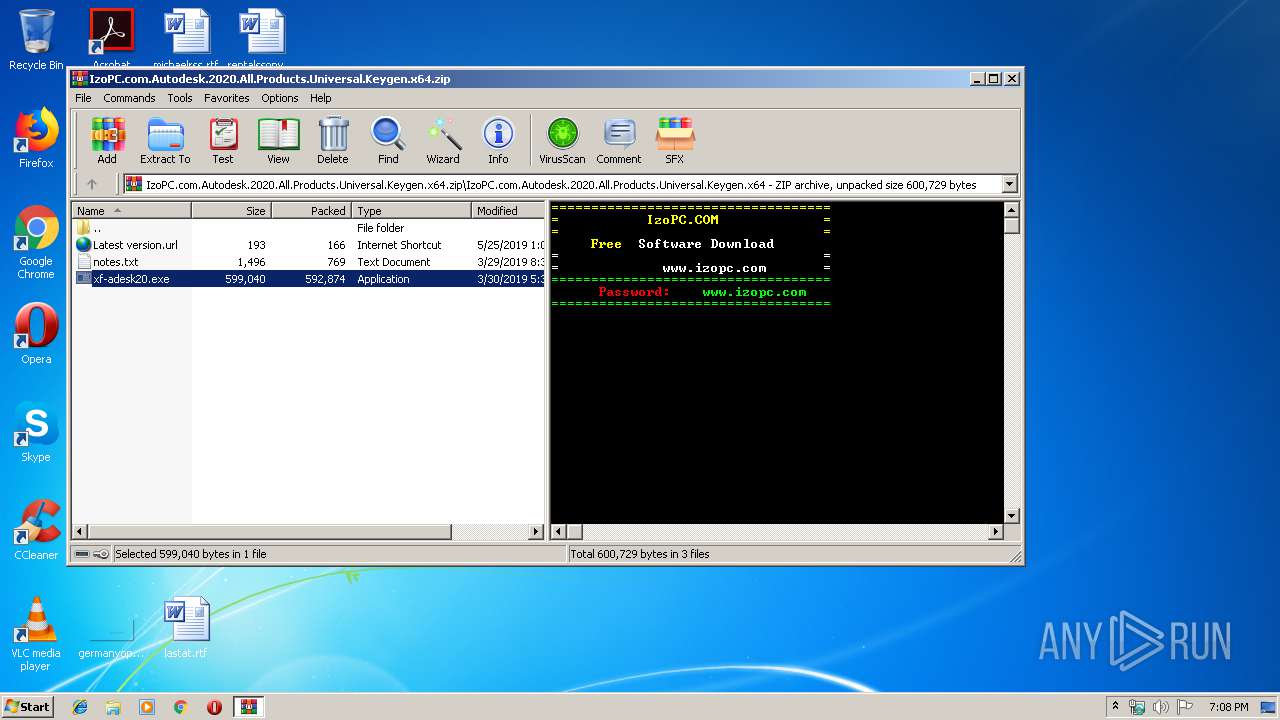Click Windows Explorer taskbar folder icon
Screen dimensions: 1280x720
(x=113, y=707)
